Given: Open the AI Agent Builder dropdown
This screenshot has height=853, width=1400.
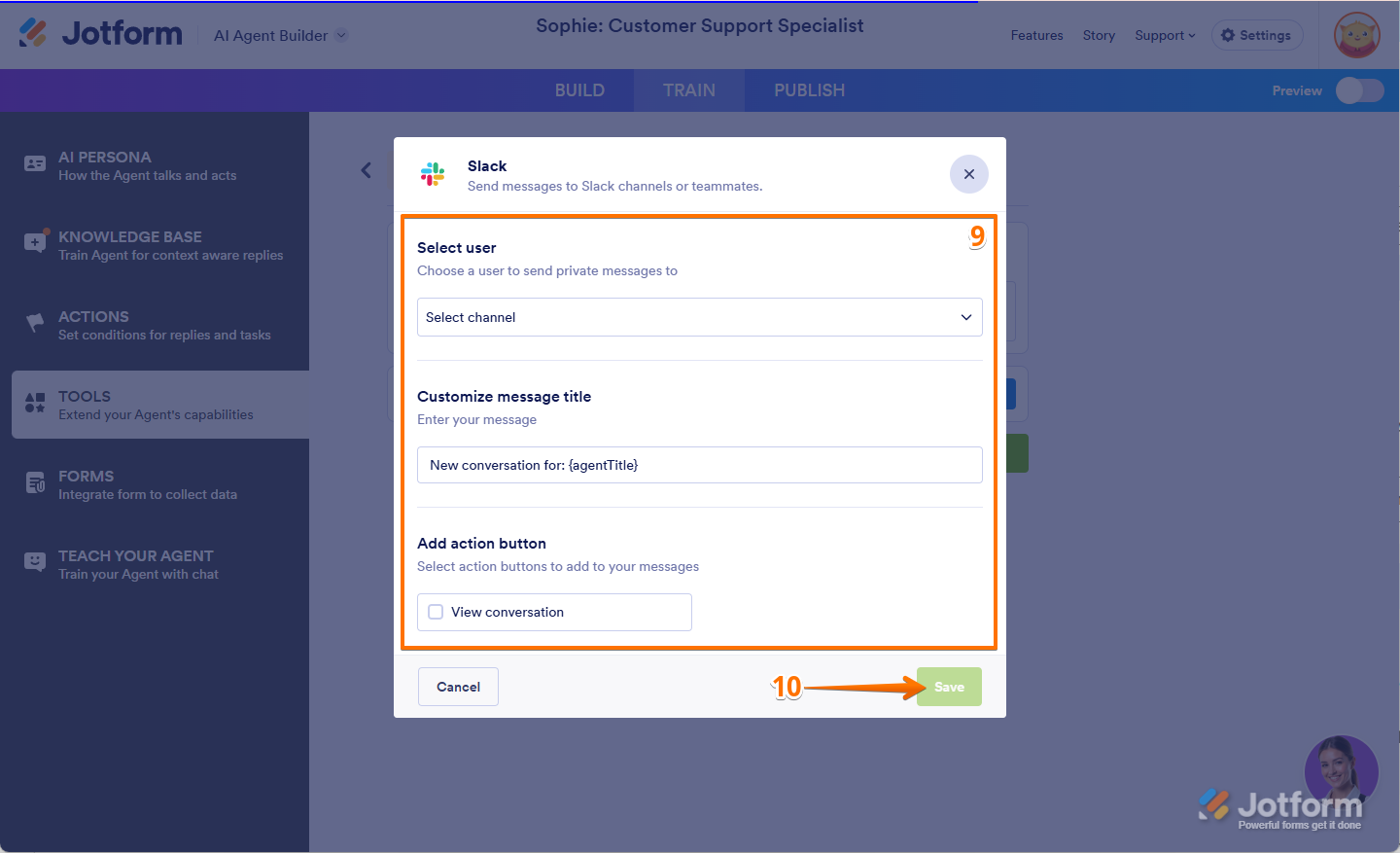Looking at the screenshot, I should click(280, 35).
